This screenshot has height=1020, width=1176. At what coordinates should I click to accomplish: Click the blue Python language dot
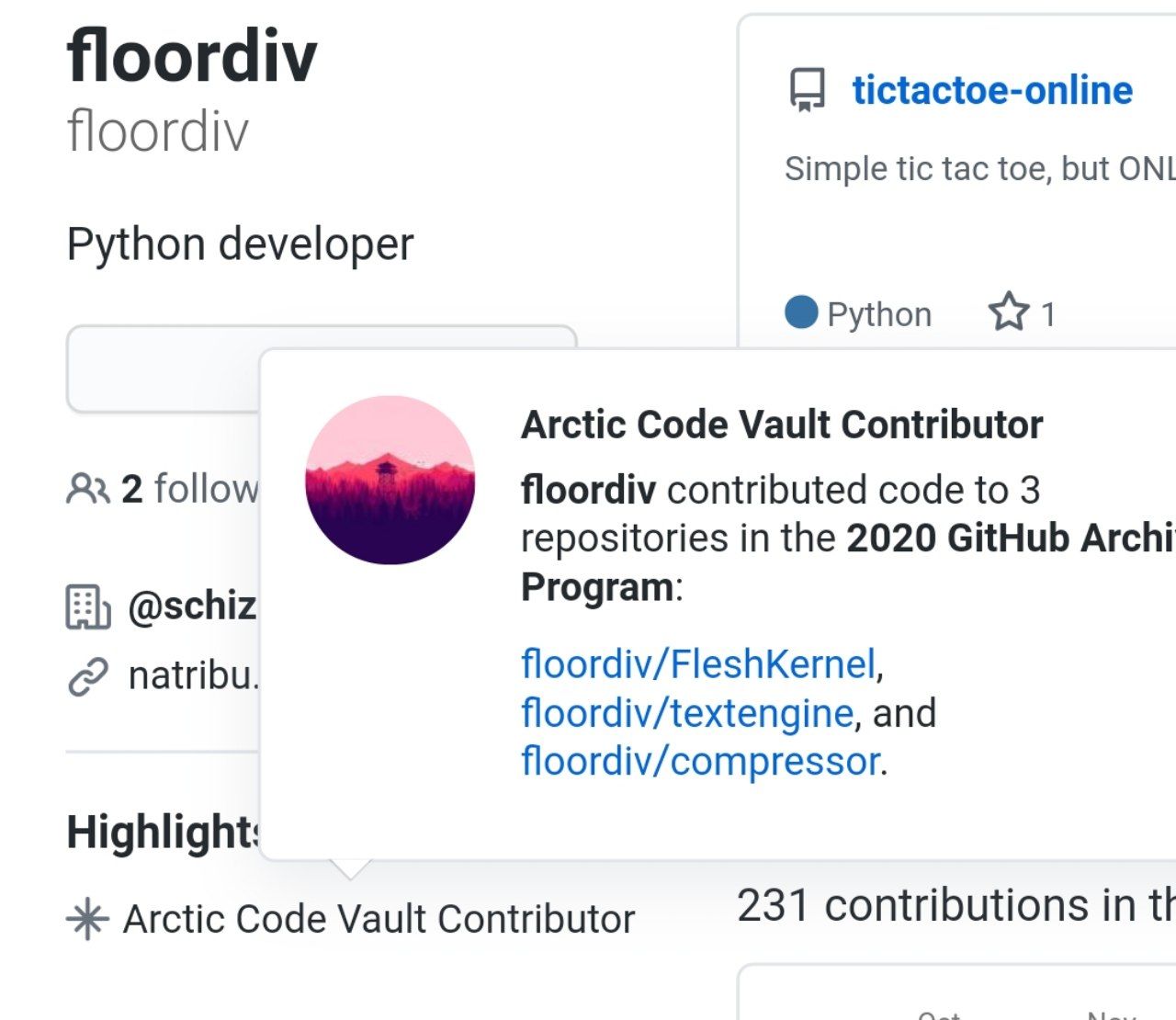tap(801, 312)
